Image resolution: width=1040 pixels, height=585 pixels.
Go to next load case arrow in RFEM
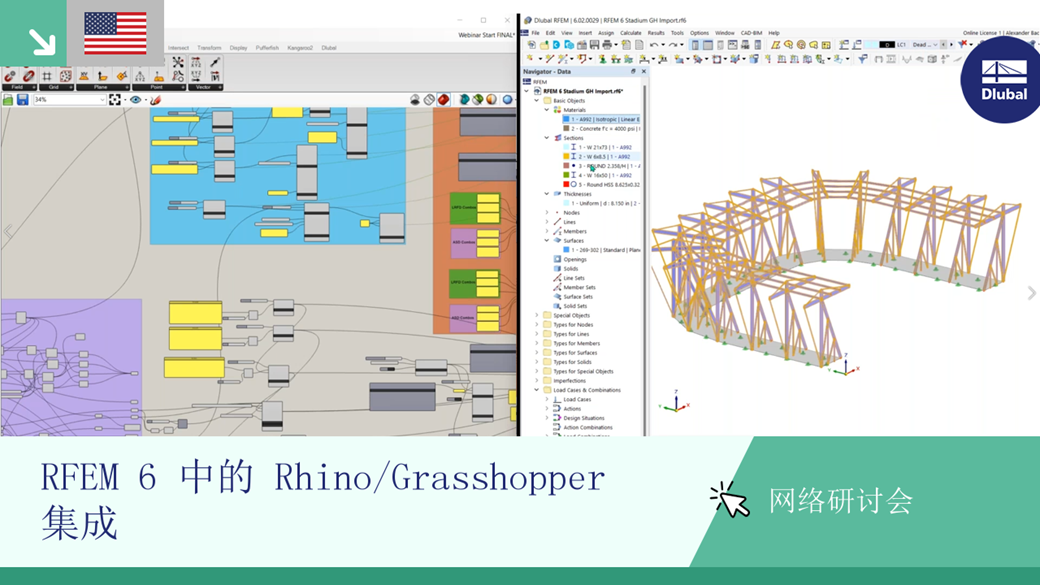[951, 44]
